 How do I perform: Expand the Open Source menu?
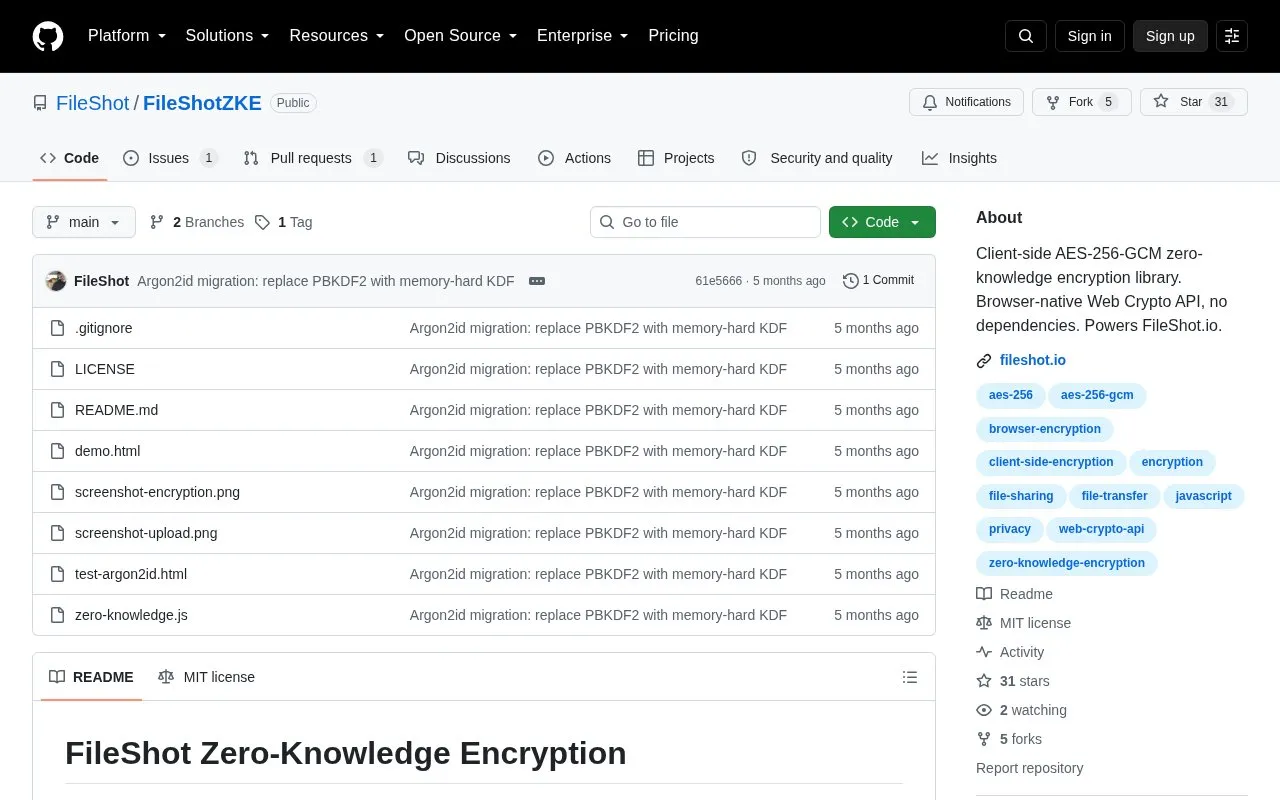(461, 36)
